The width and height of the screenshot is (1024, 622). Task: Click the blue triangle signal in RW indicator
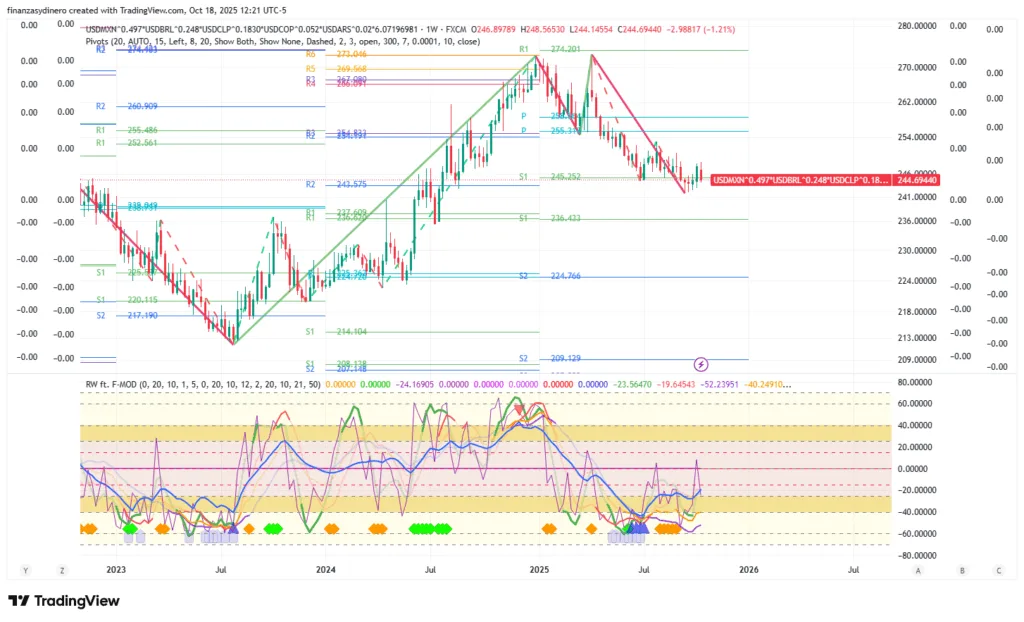[x=641, y=527]
